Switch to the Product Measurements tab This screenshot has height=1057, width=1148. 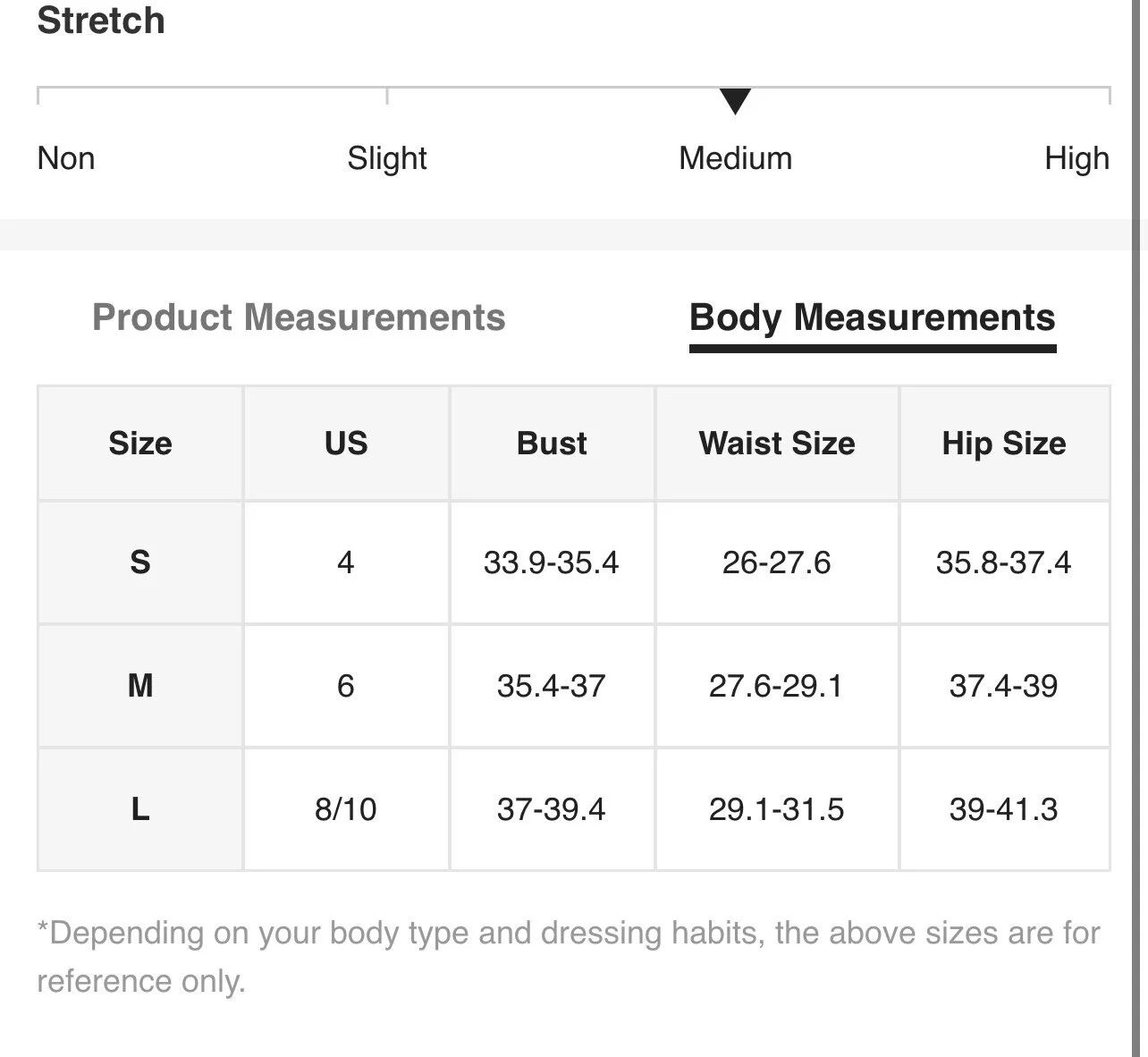[x=299, y=317]
